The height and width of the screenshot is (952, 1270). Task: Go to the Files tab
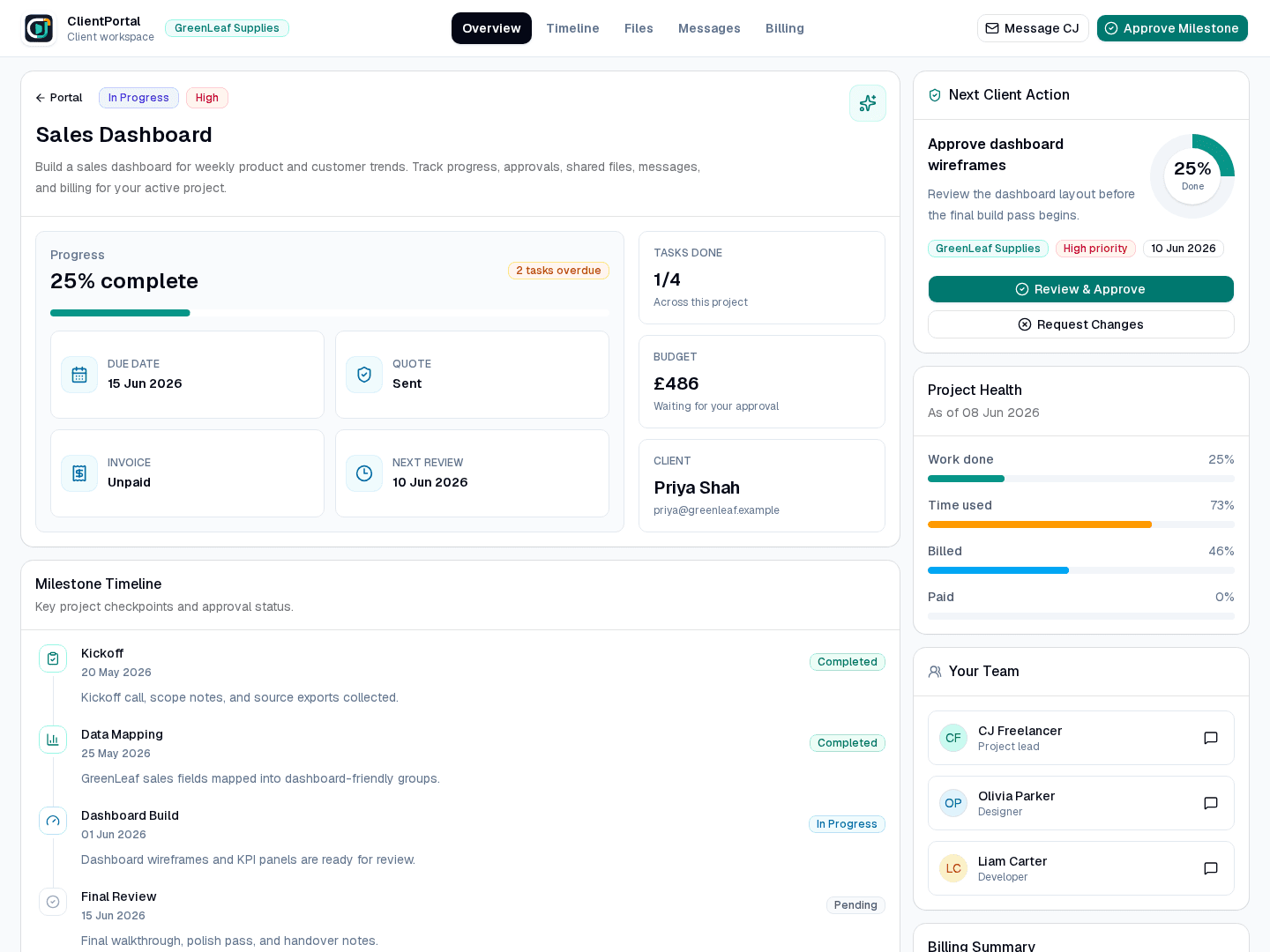coord(639,28)
